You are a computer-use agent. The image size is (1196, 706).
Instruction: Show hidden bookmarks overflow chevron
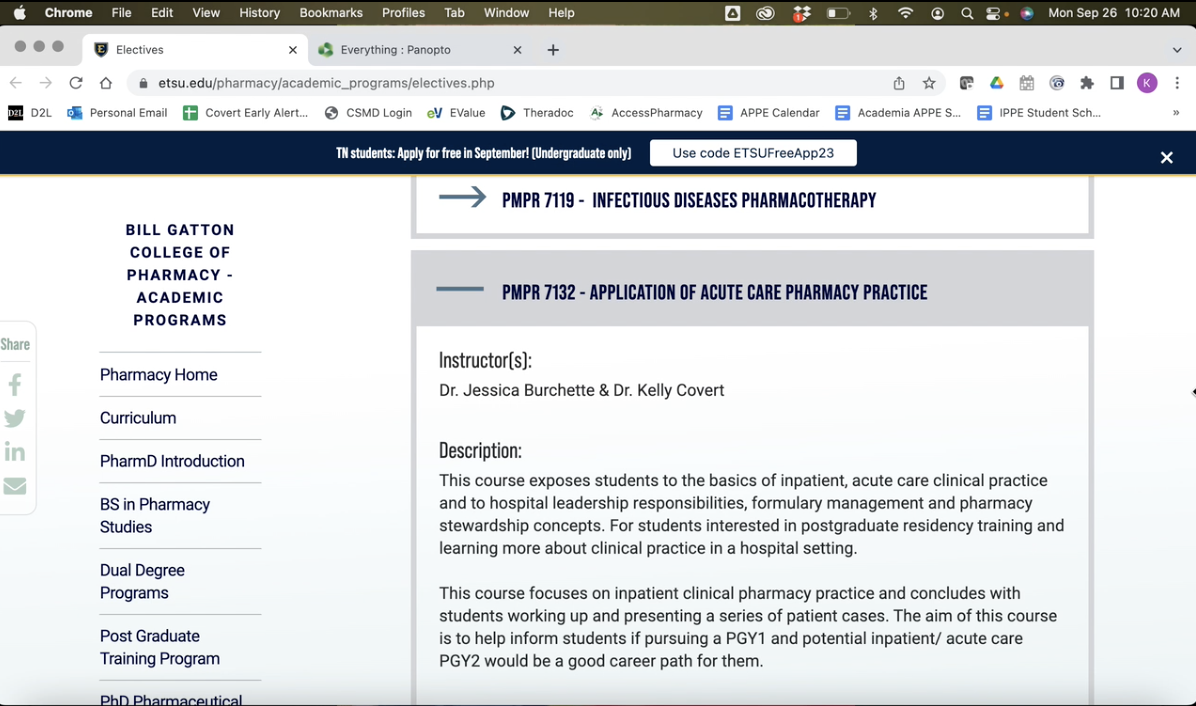click(x=1176, y=113)
